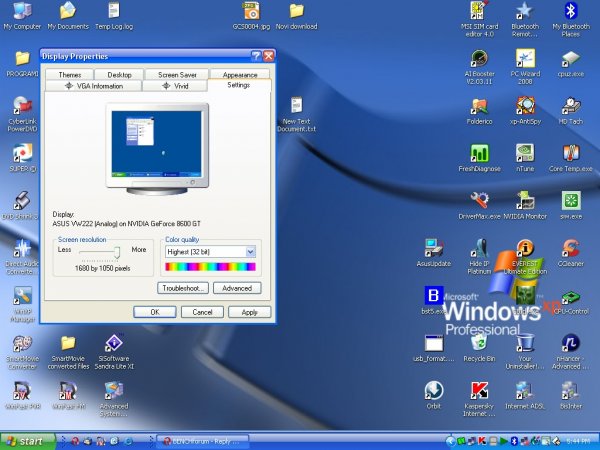Open the Recycle Bin
Image resolution: width=600 pixels, height=450 pixels.
click(x=479, y=348)
